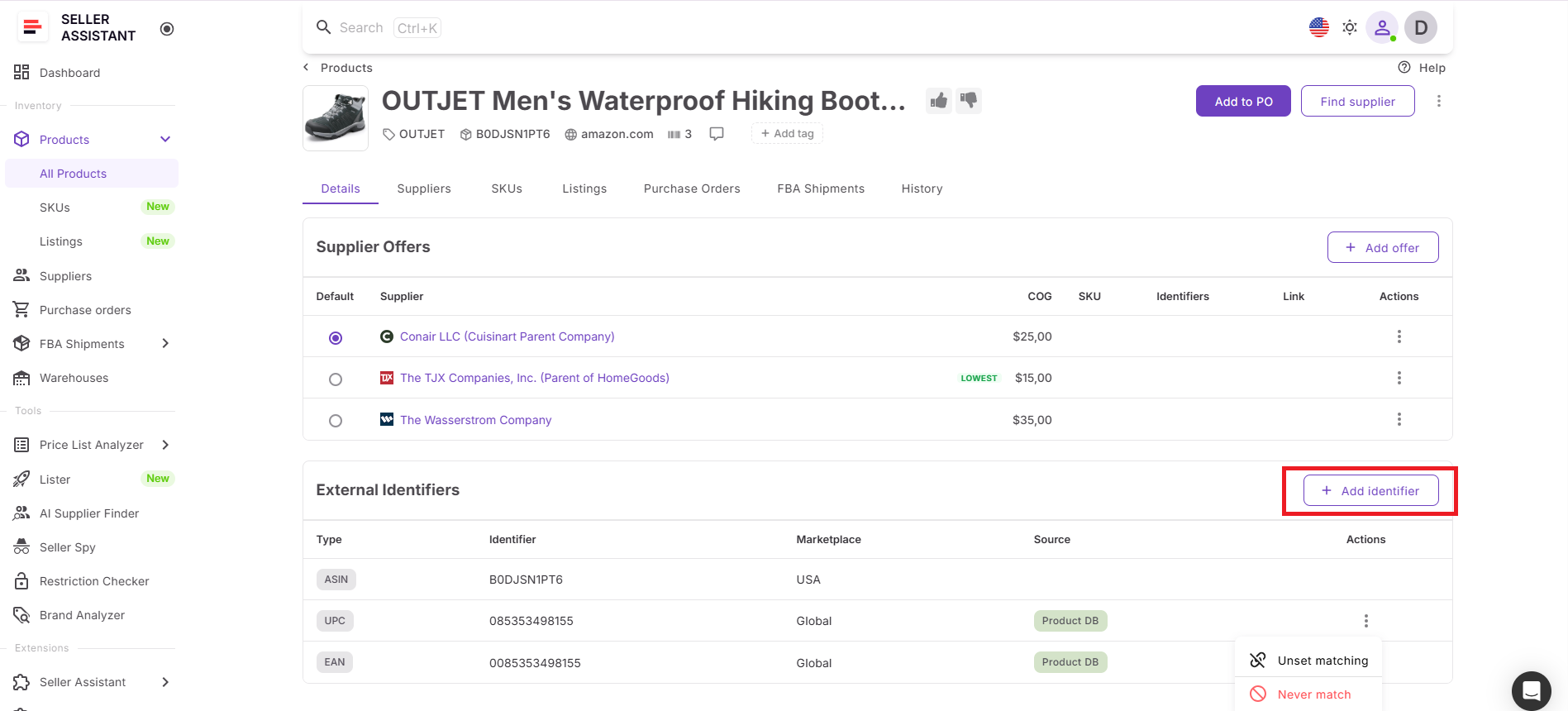Open actions menu for the UPC identifier

tap(1366, 621)
